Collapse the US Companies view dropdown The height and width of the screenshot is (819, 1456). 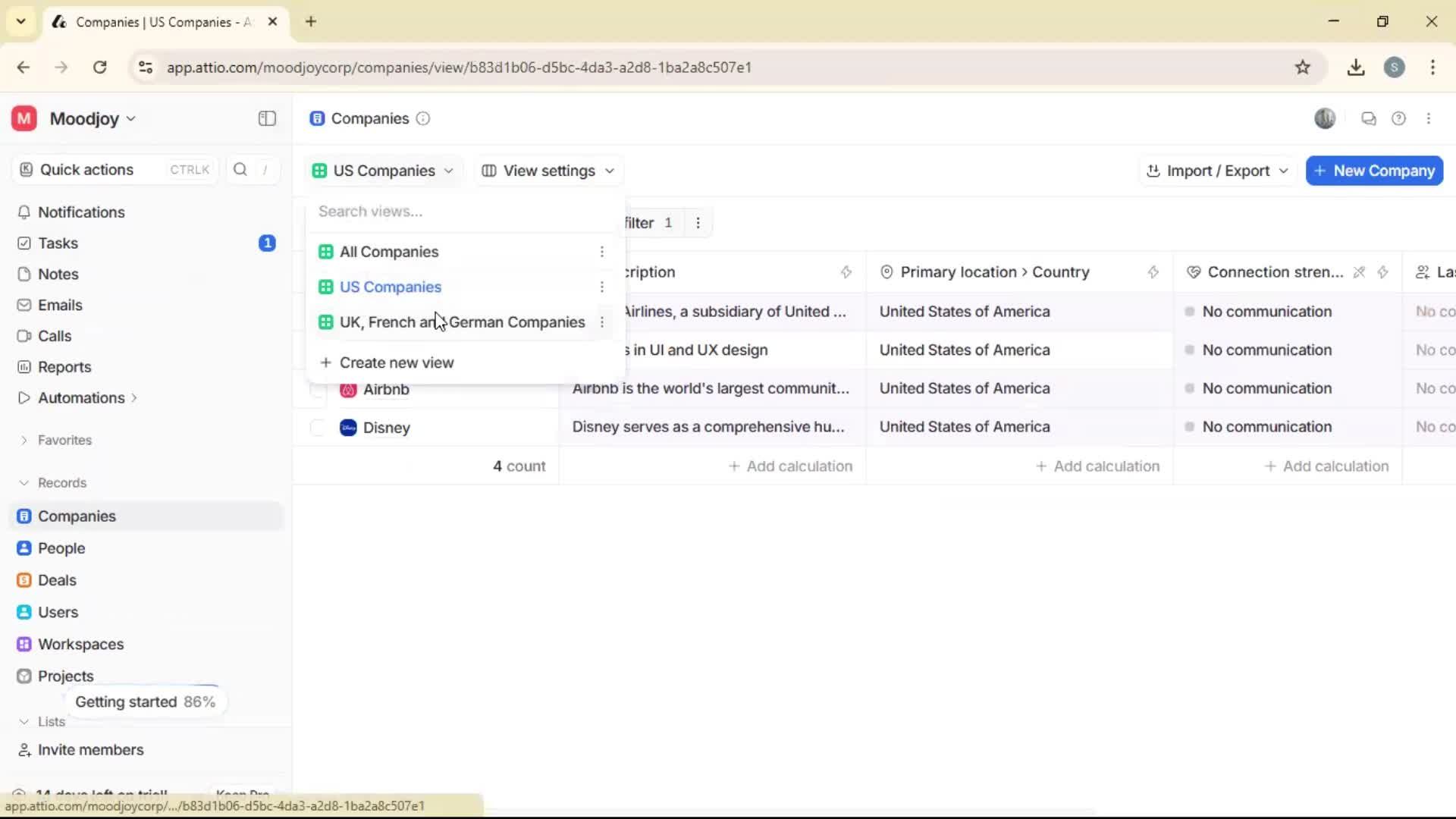click(x=383, y=171)
